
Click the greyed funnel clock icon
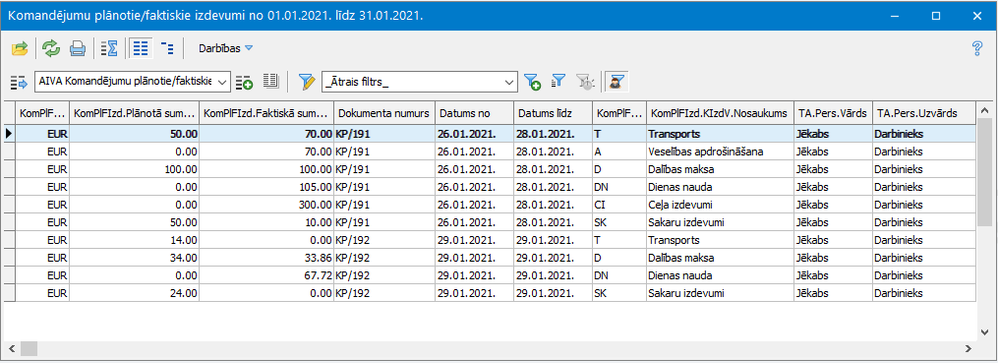[x=585, y=82]
